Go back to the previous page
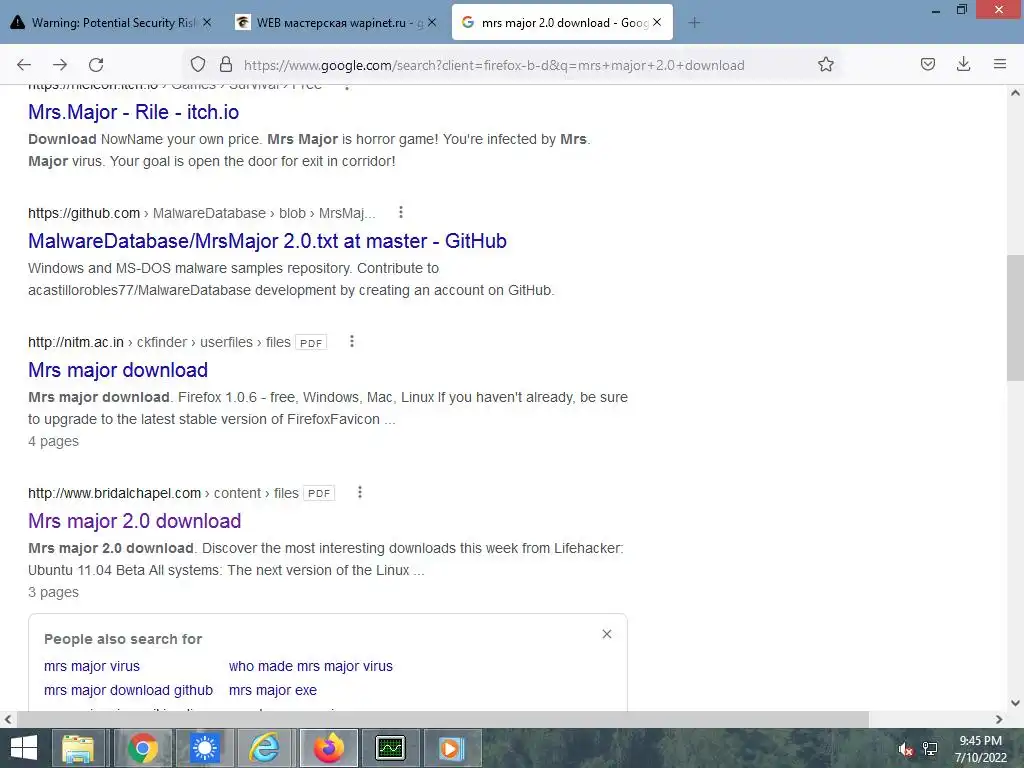This screenshot has height=768, width=1024. click(x=24, y=65)
